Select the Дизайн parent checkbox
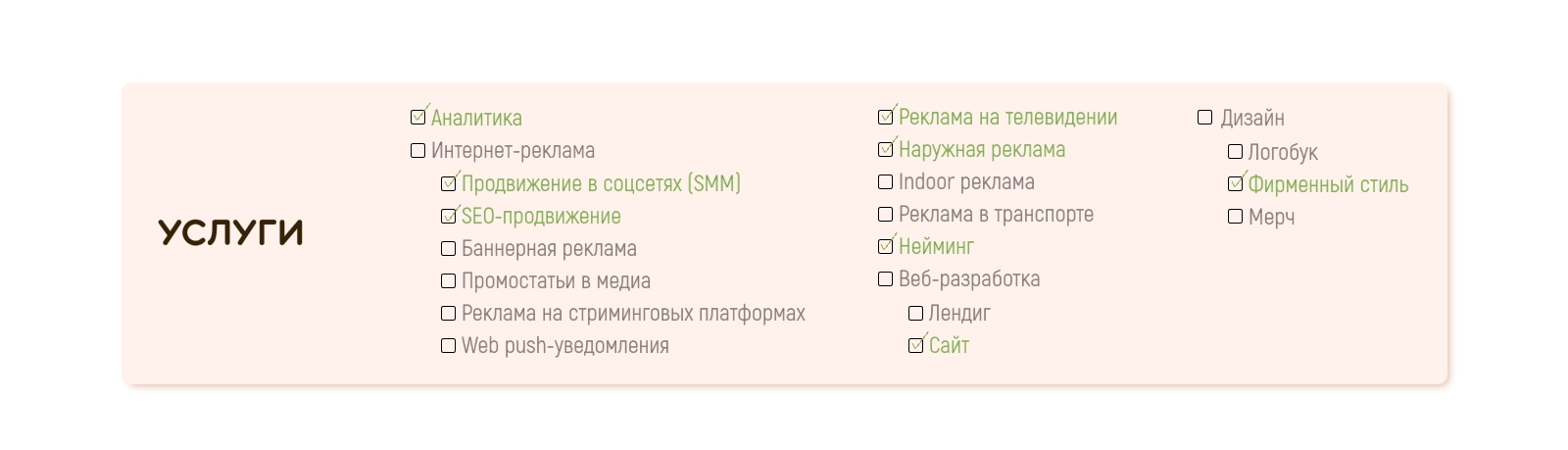Screen dimensions: 1568x450 tap(1205, 118)
